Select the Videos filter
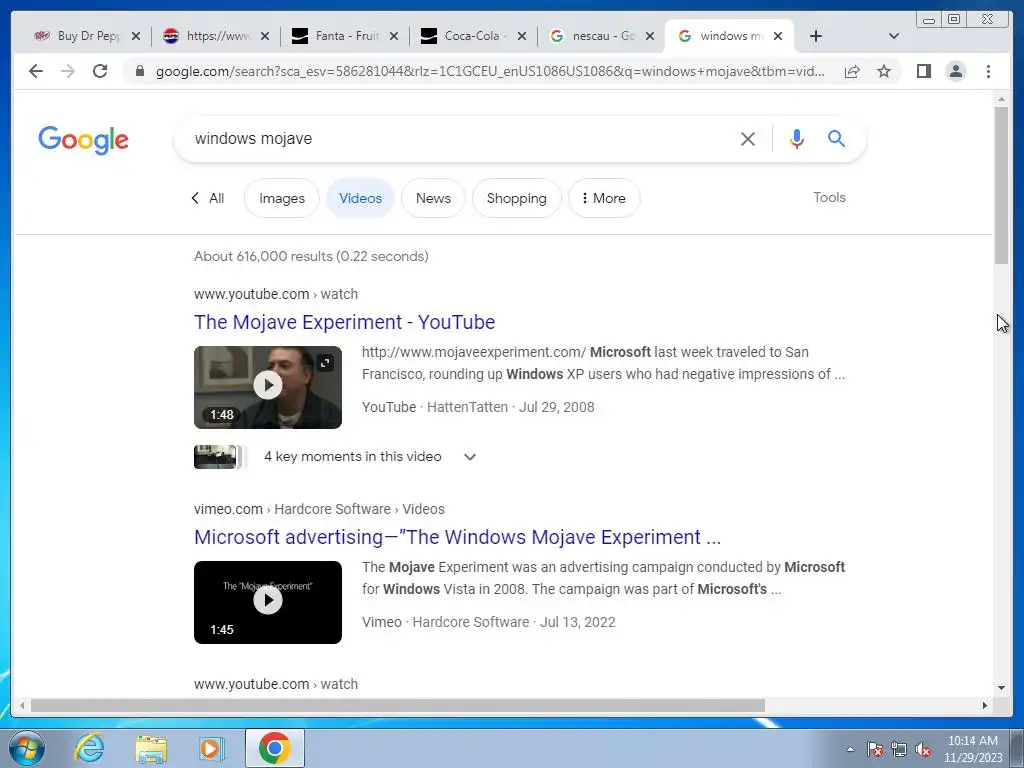Image resolution: width=1024 pixels, height=768 pixels. 360,198
